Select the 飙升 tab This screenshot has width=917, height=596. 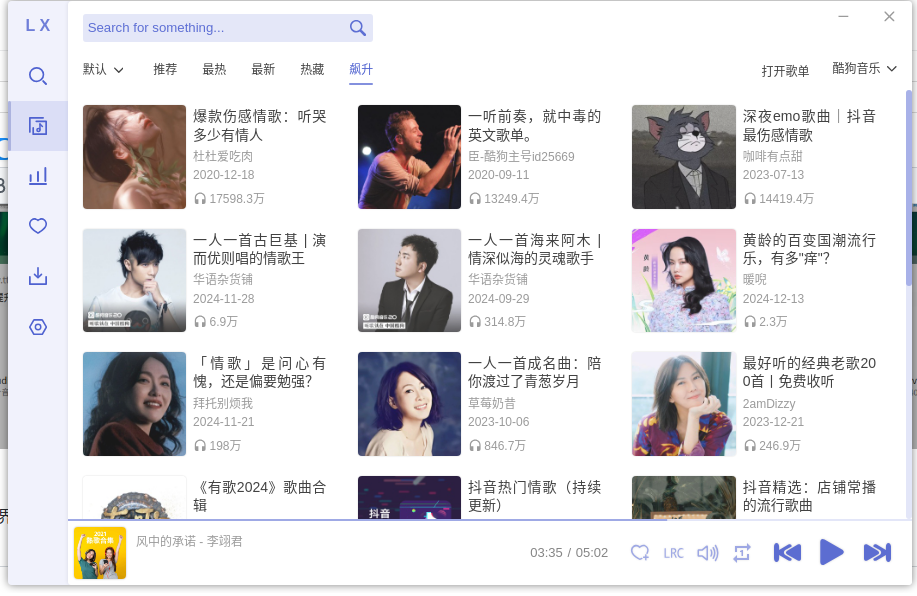[361, 70]
